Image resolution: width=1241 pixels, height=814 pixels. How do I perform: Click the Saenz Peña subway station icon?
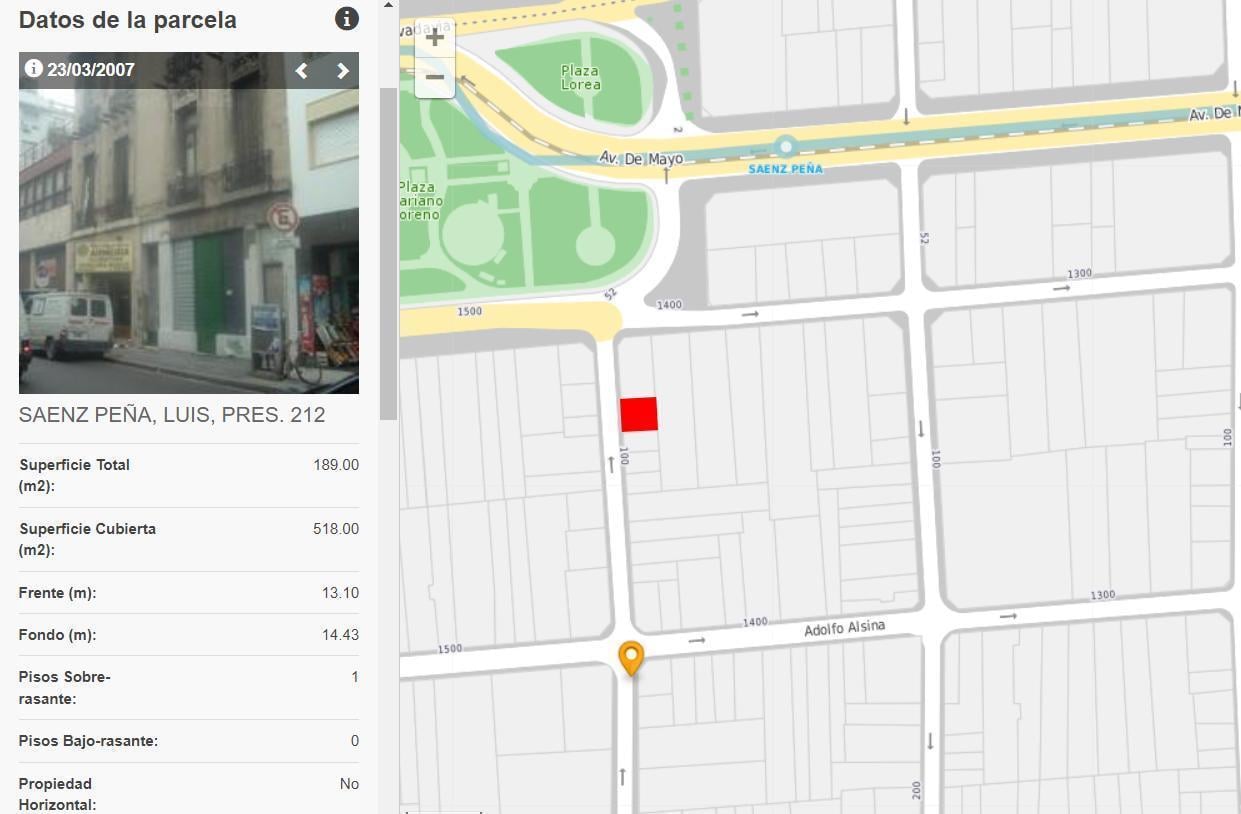(x=786, y=148)
